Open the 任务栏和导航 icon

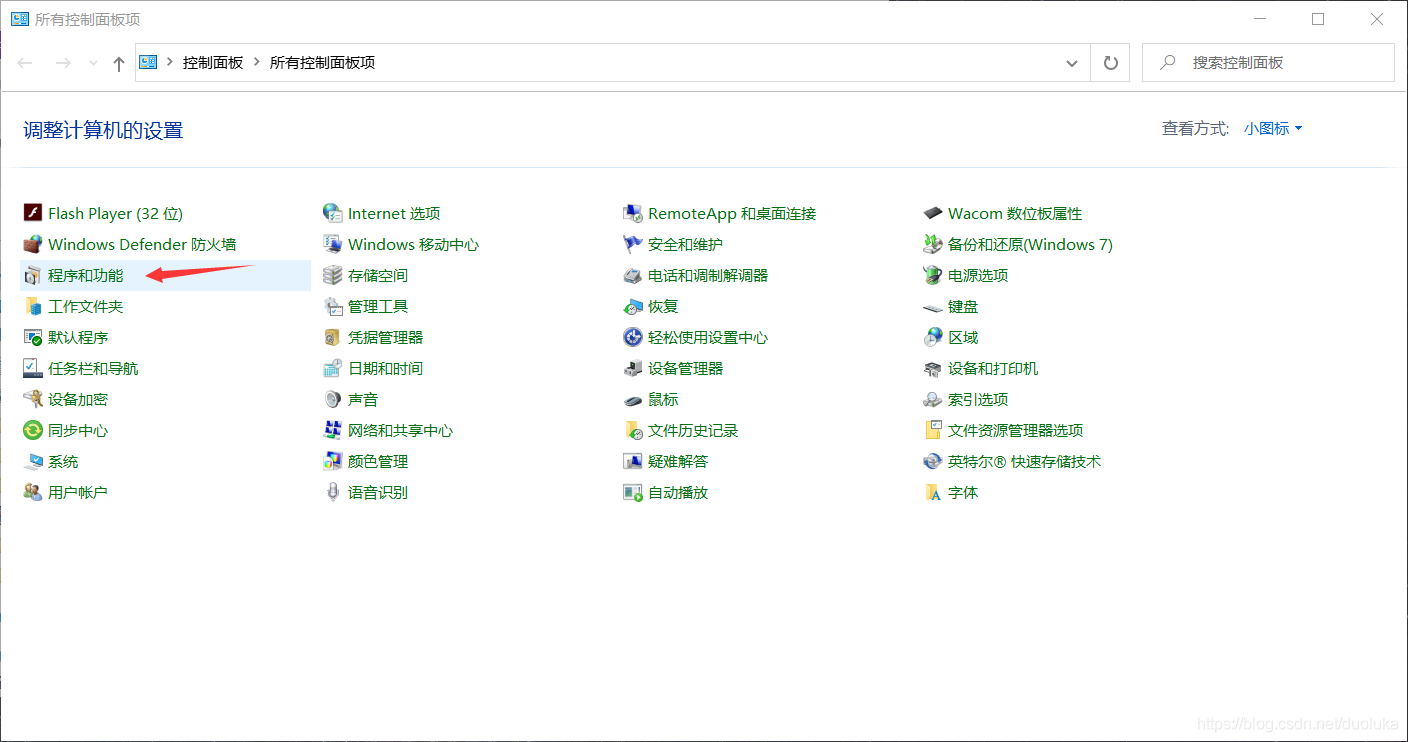coord(33,368)
